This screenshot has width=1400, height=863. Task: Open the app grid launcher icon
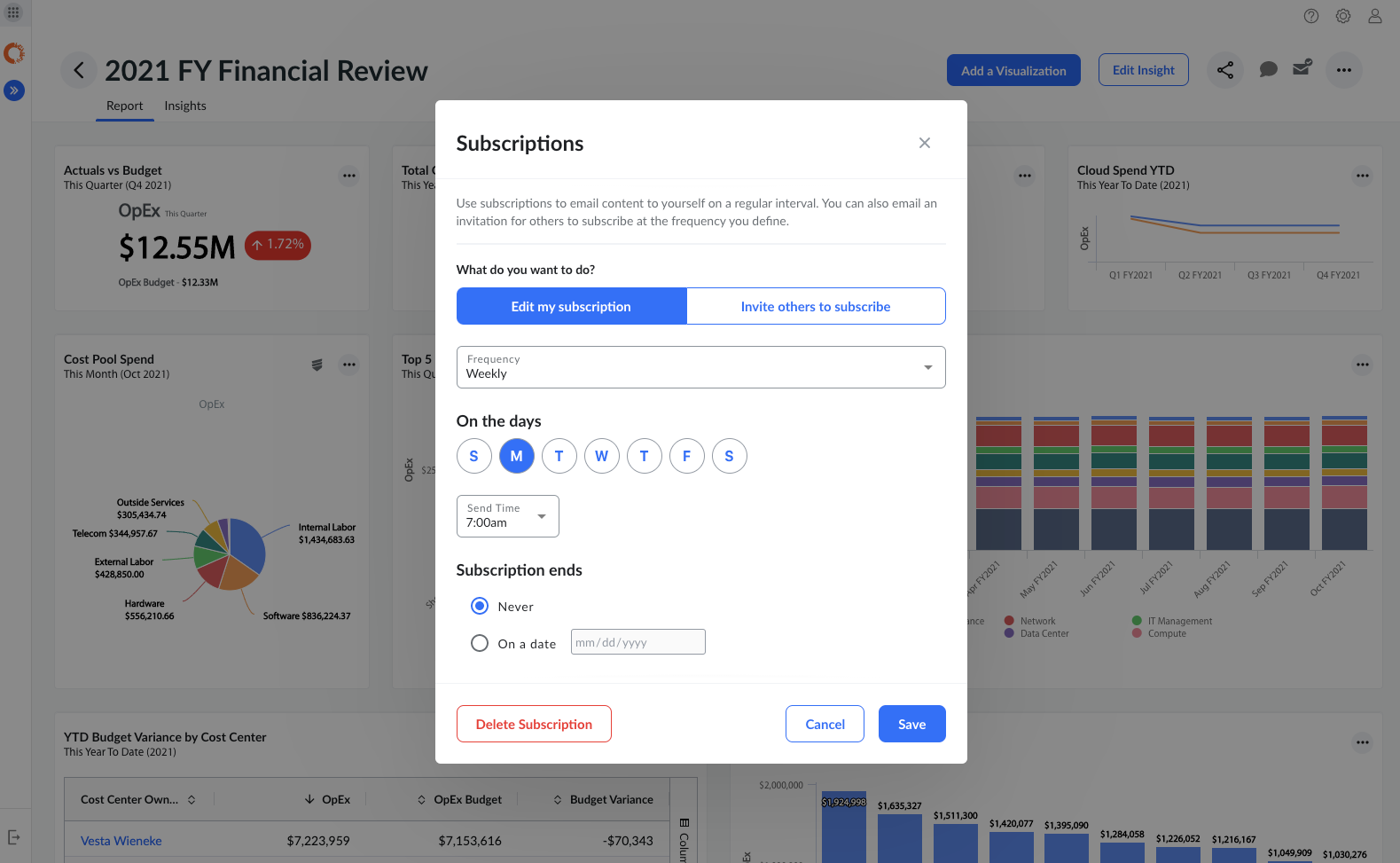(x=13, y=12)
